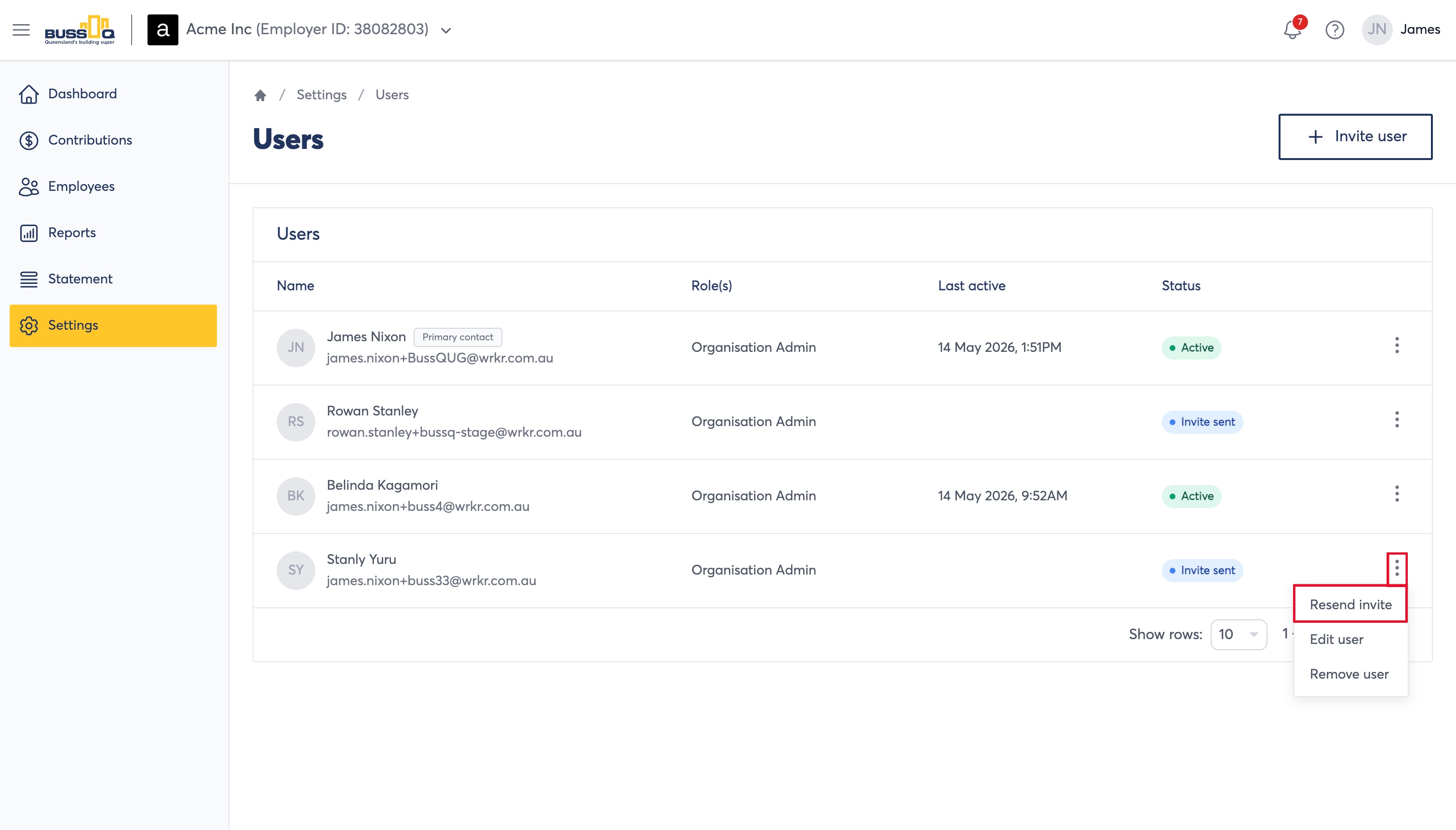Image resolution: width=1456 pixels, height=830 pixels.
Task: Click the BUSSQ logo
Action: (80, 30)
